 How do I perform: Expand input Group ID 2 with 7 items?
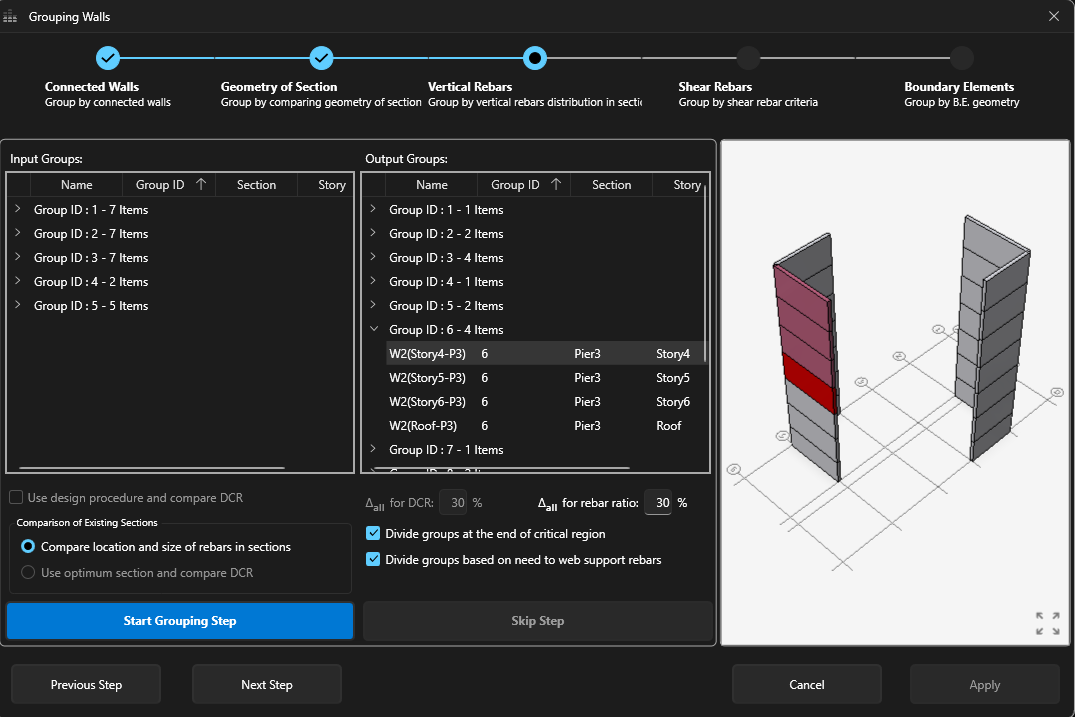[x=18, y=233]
